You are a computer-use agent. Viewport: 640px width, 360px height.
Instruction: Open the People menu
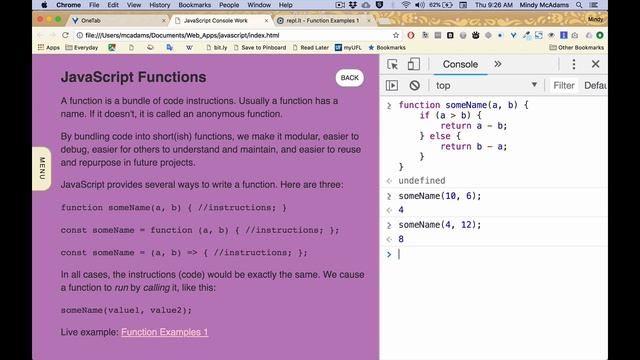pos(229,5)
